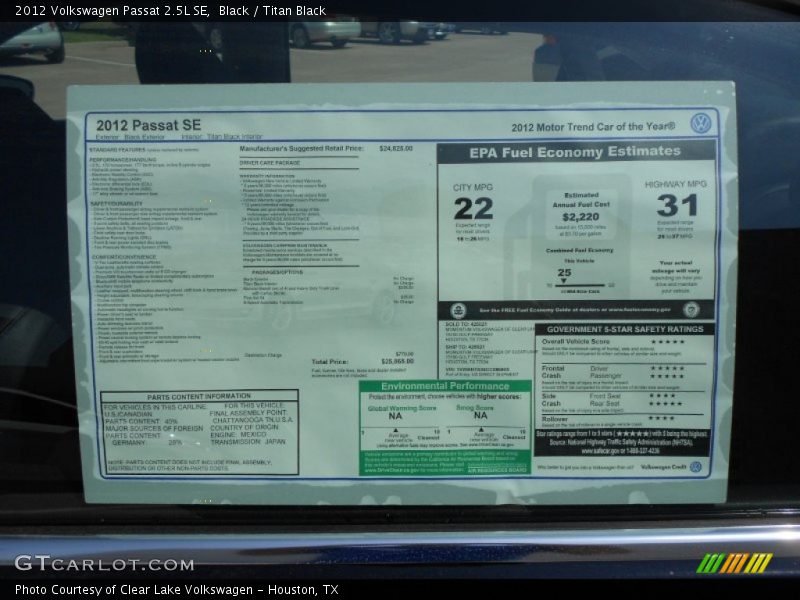Click the EPA seal left of fuel guide note

pyautogui.click(x=458, y=310)
